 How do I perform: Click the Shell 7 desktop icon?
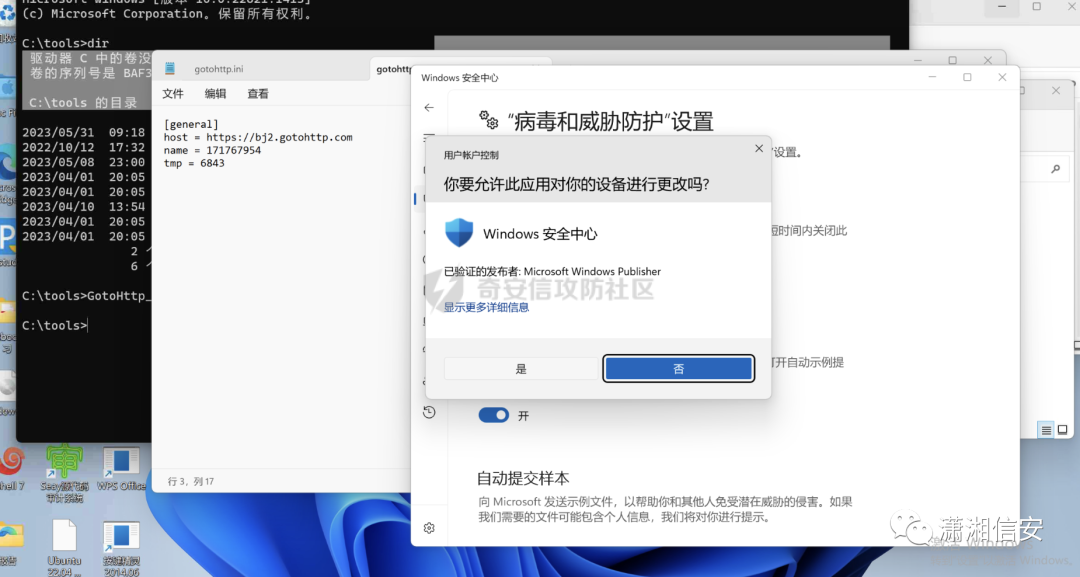(x=11, y=462)
